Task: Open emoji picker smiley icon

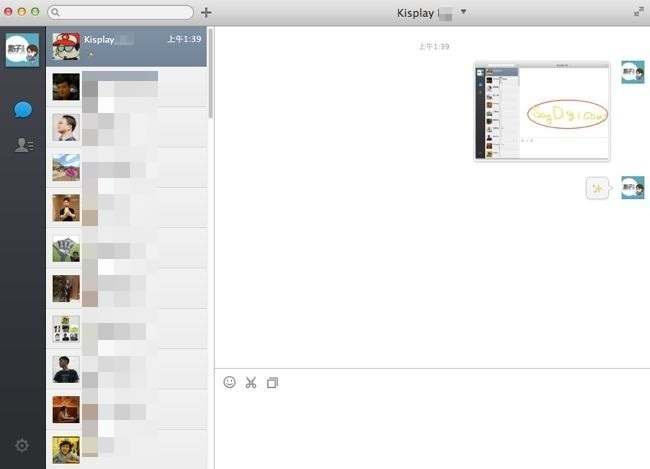Action: [x=229, y=382]
